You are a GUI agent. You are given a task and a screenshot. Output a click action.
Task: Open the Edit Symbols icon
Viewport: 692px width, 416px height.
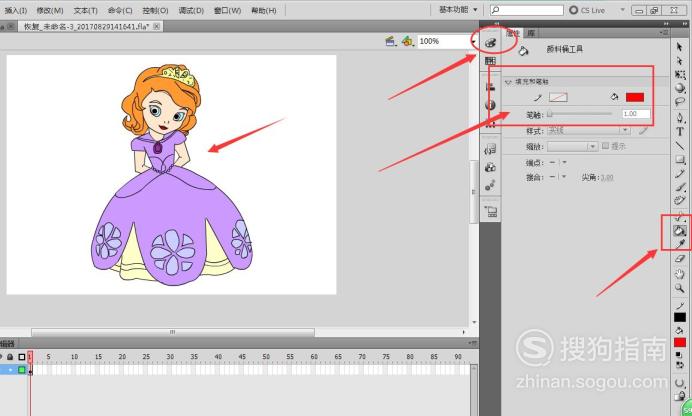click(407, 41)
